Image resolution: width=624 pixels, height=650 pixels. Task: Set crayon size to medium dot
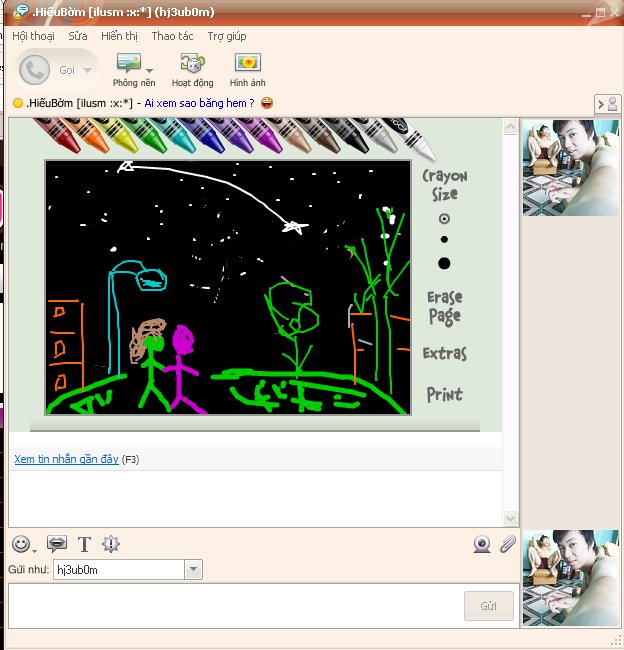click(444, 239)
